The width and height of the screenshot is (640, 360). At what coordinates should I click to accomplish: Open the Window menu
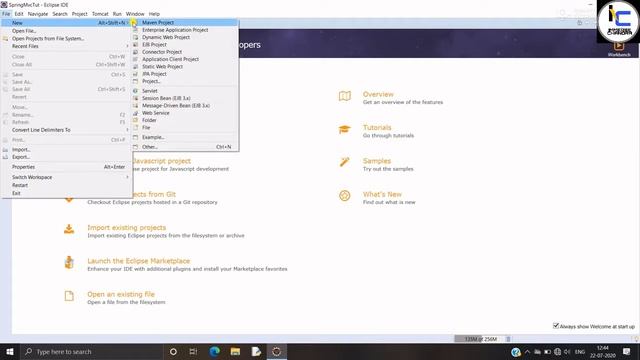[x=135, y=14]
